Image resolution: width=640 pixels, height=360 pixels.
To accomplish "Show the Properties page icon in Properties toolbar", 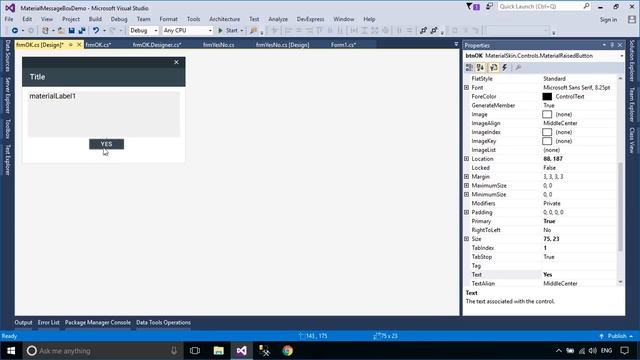I will [493, 68].
